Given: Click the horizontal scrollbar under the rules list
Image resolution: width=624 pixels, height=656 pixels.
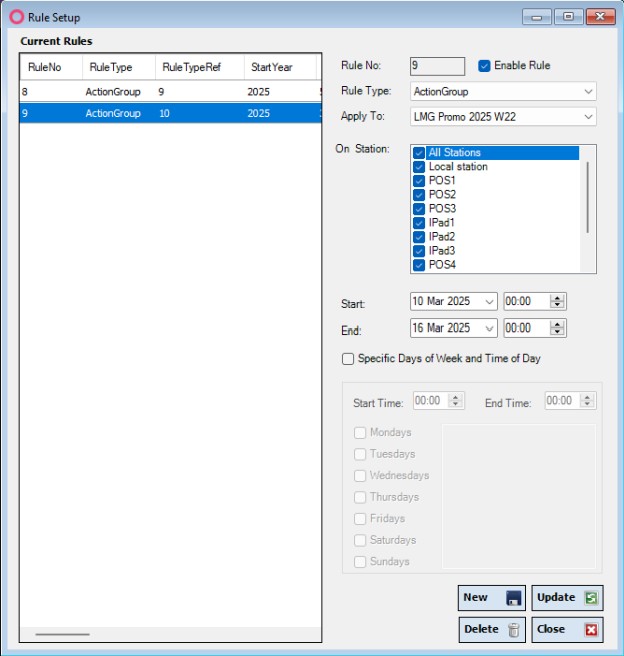Looking at the screenshot, I should 62,634.
